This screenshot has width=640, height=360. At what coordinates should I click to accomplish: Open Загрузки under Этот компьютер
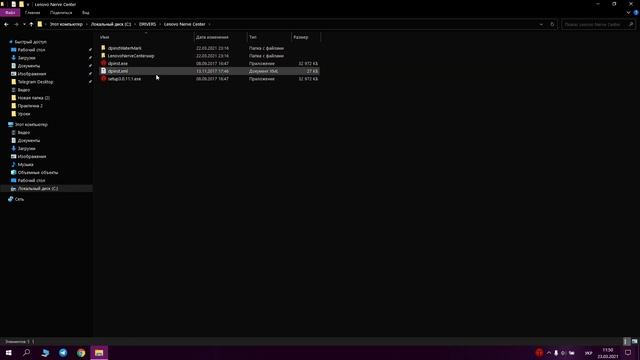click(x=27, y=149)
